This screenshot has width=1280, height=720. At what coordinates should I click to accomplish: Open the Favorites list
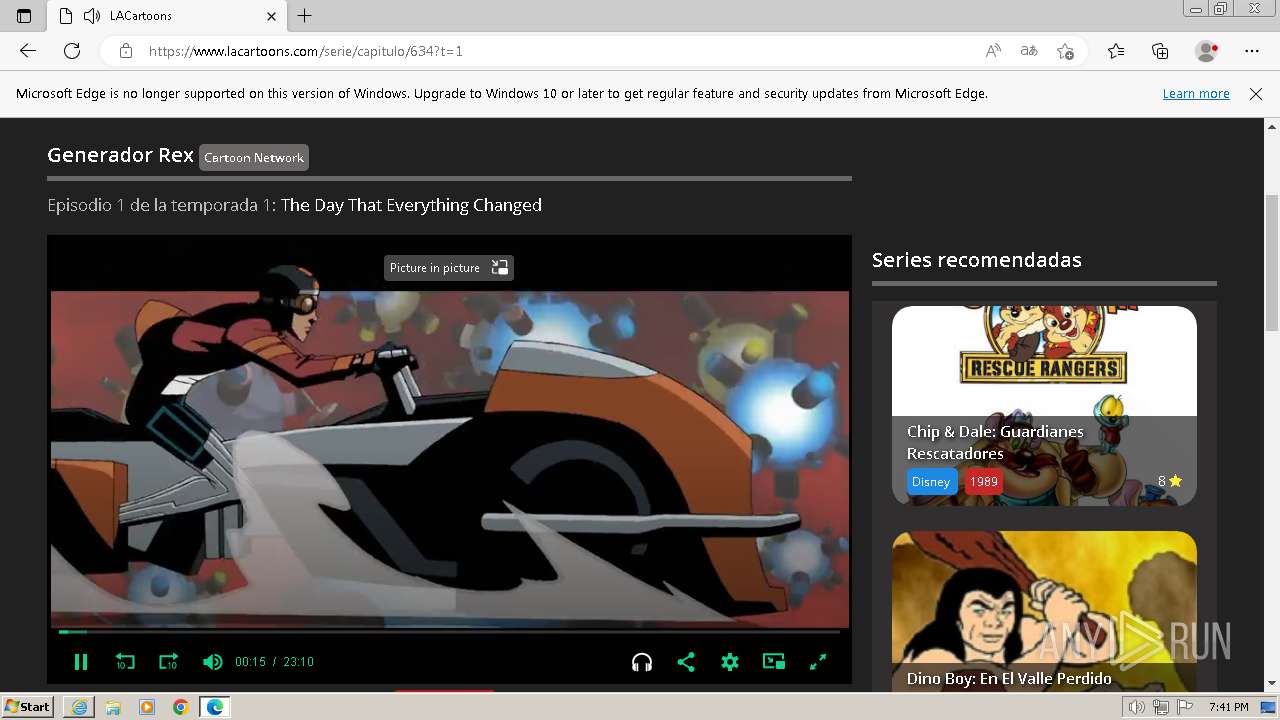1116,51
